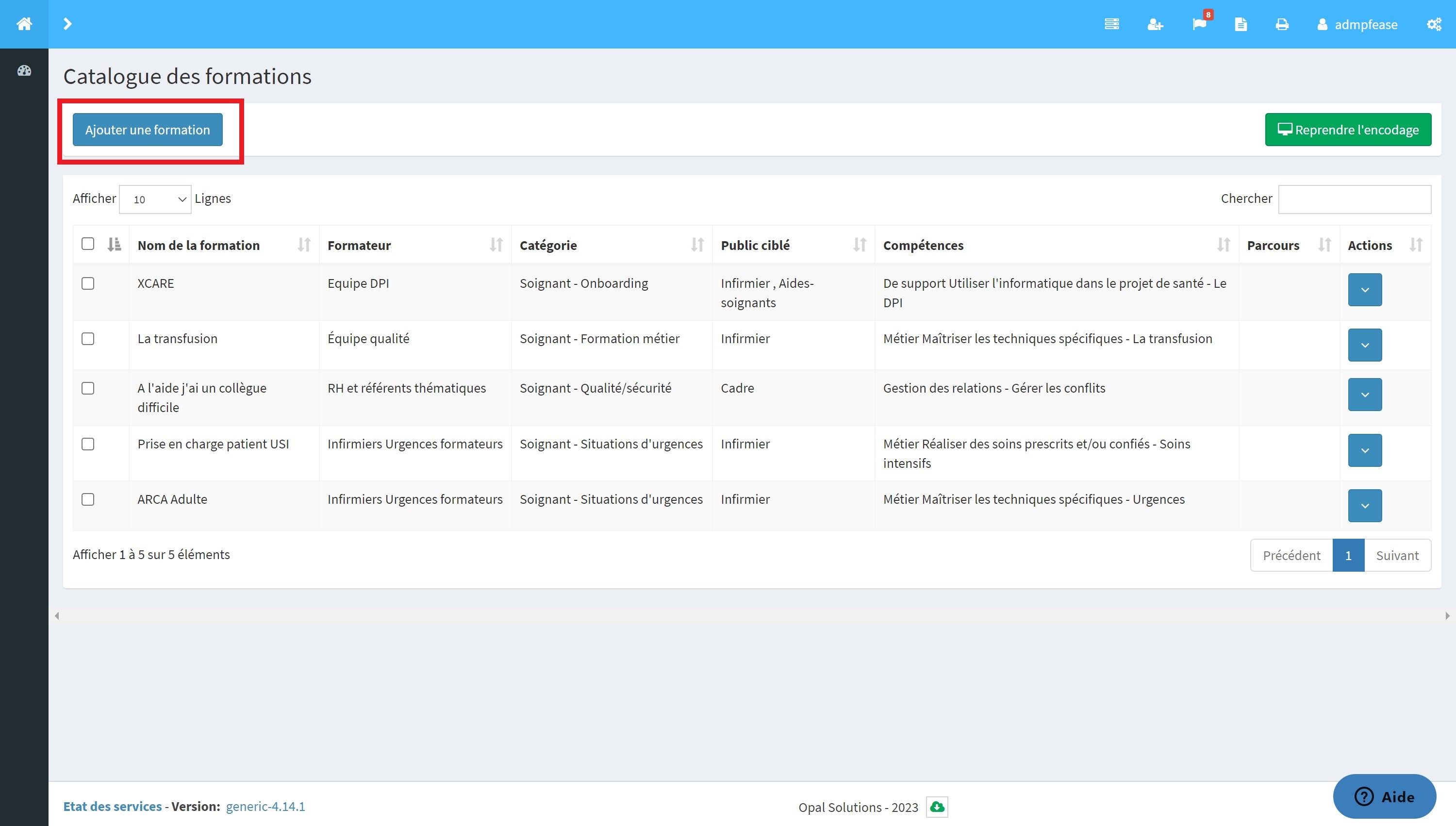The width and height of the screenshot is (1456, 826).
Task: Expand actions dropdown for ARCA Adulte row
Action: pos(1365,506)
